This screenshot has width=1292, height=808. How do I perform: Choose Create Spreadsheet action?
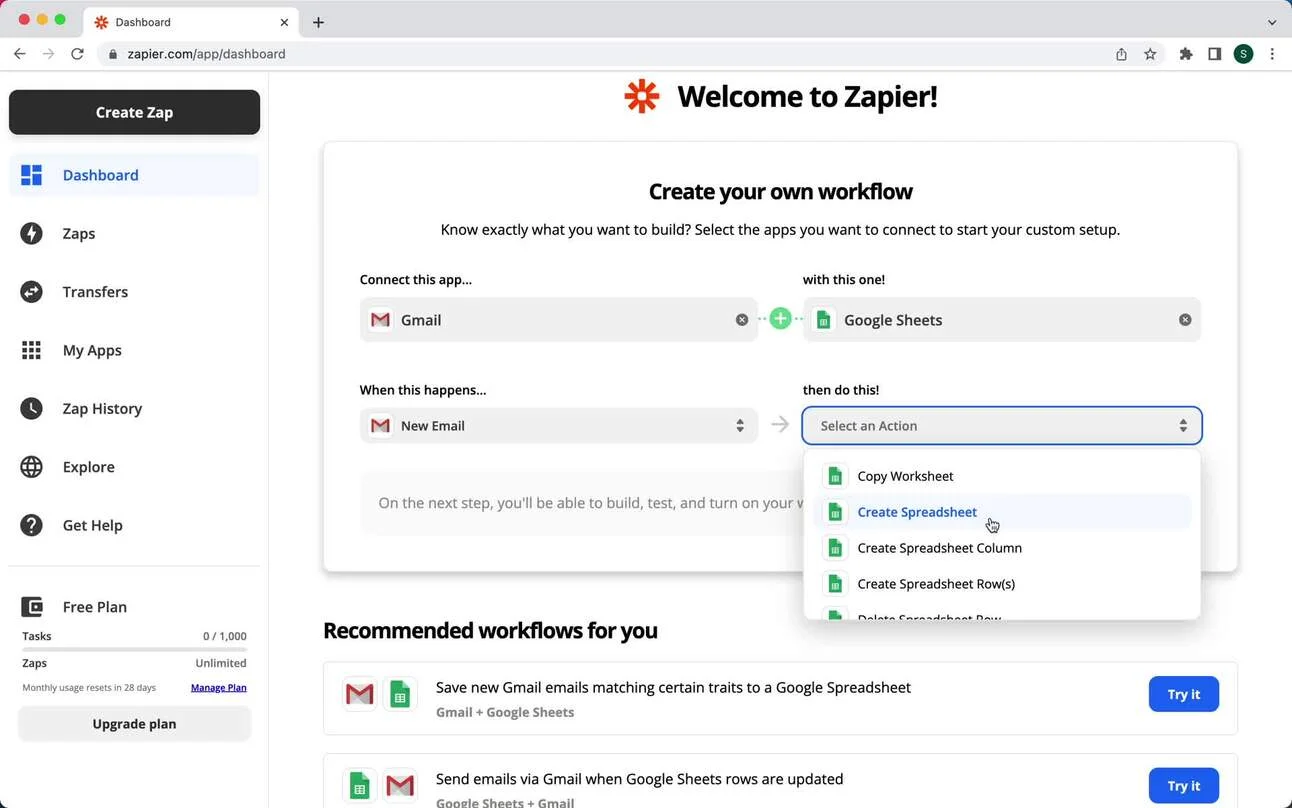1002,512
